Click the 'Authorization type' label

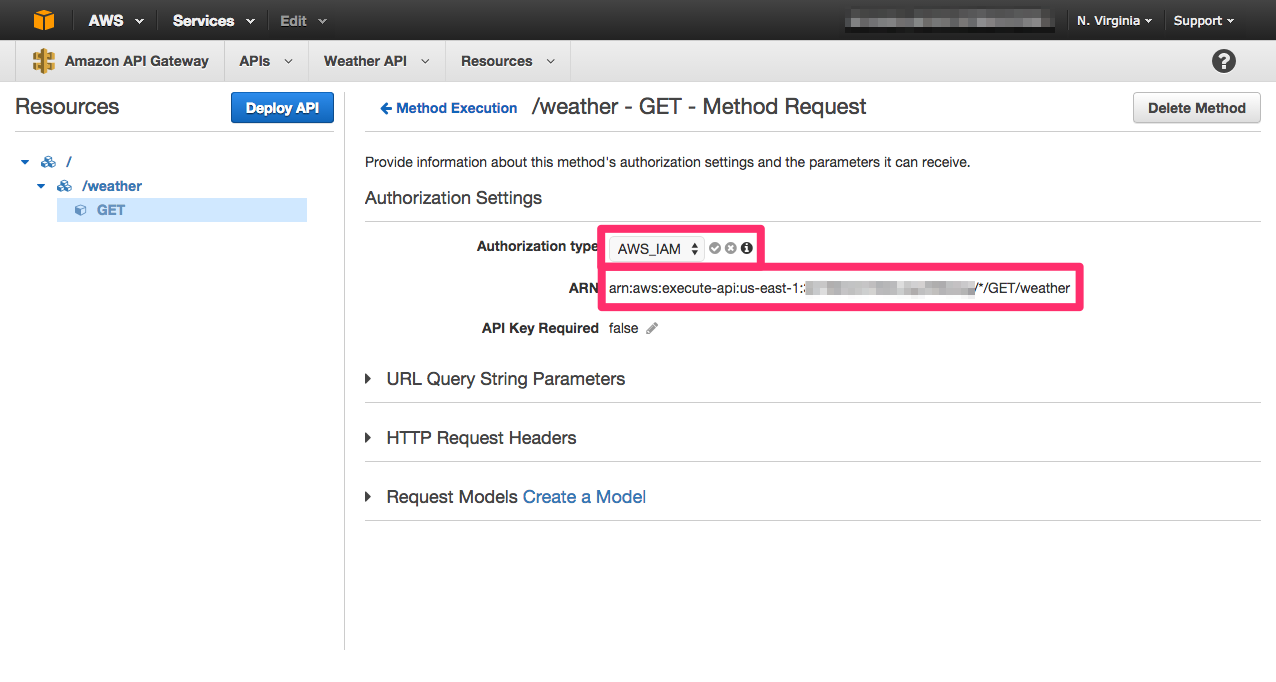click(x=538, y=246)
